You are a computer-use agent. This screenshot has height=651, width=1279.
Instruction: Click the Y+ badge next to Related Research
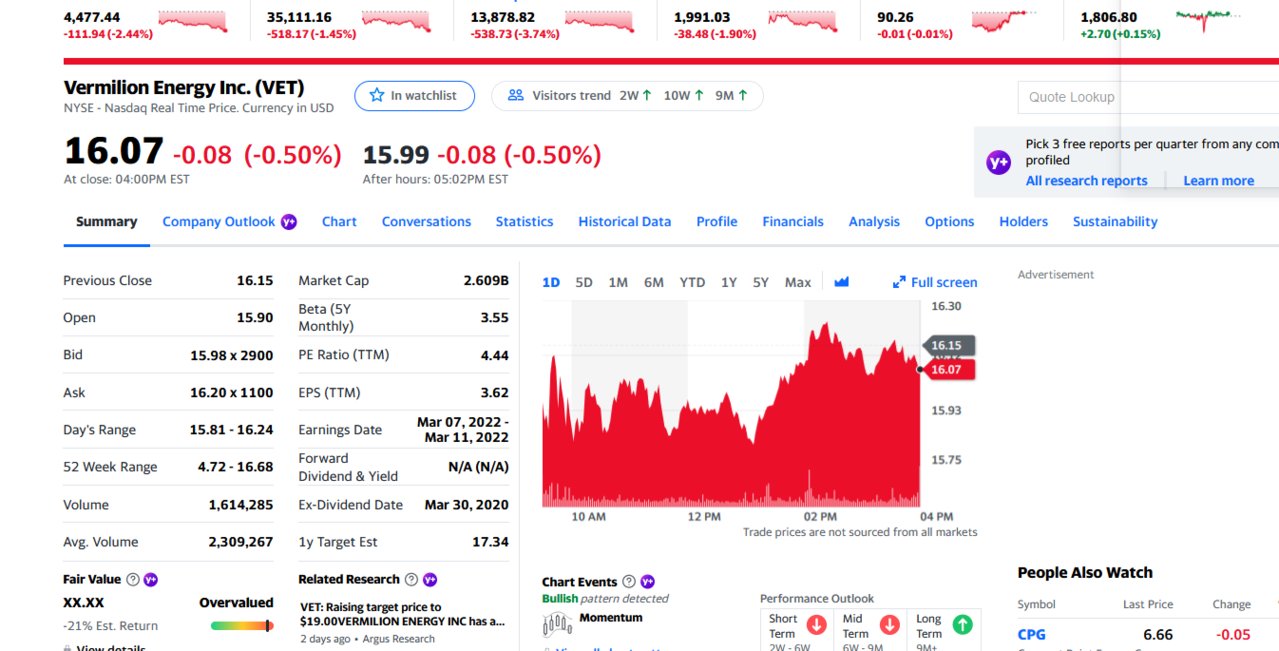[430, 579]
